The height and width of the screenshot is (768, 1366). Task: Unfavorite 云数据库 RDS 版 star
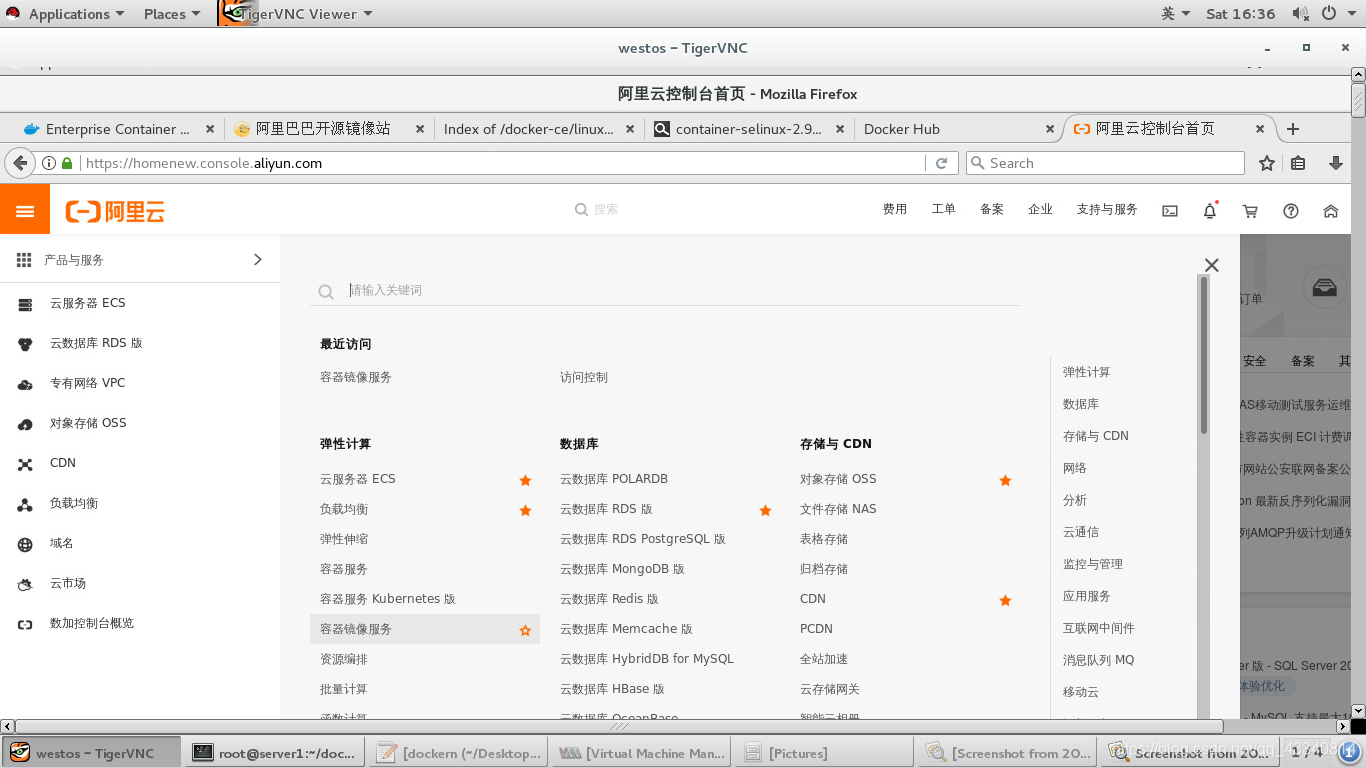pyautogui.click(x=765, y=510)
